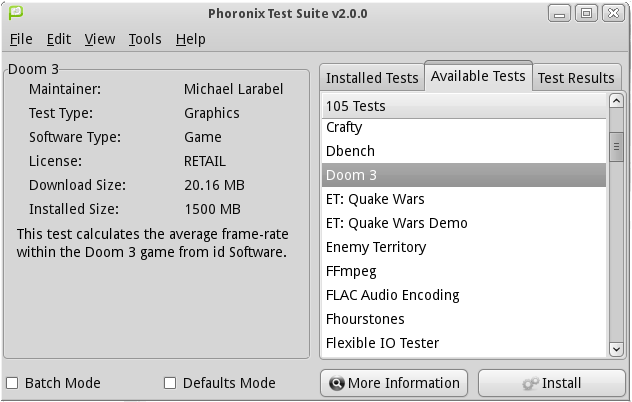
Task: Switch to the Installed Tests tab
Action: click(372, 77)
